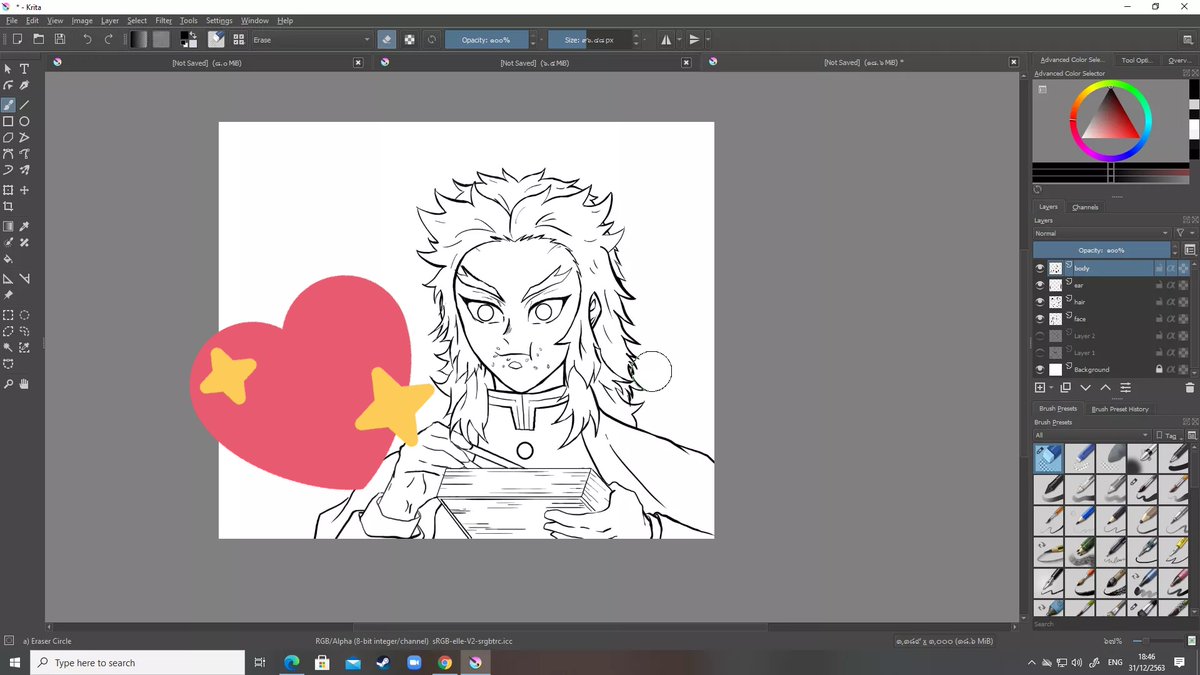Image resolution: width=1200 pixels, height=675 pixels.
Task: Select the Pan hand tool
Action: point(25,384)
